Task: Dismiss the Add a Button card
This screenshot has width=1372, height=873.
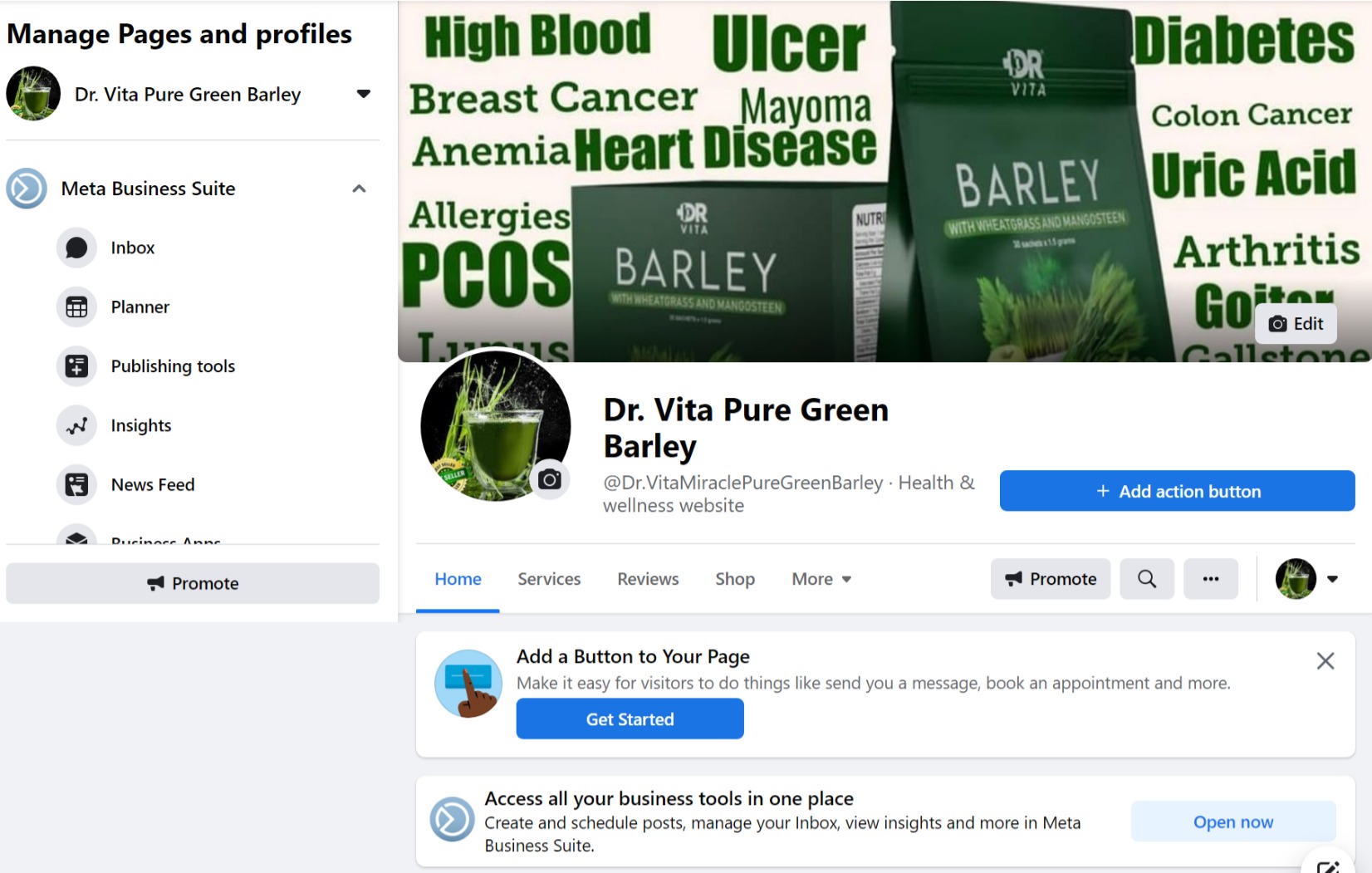Action: [1325, 661]
